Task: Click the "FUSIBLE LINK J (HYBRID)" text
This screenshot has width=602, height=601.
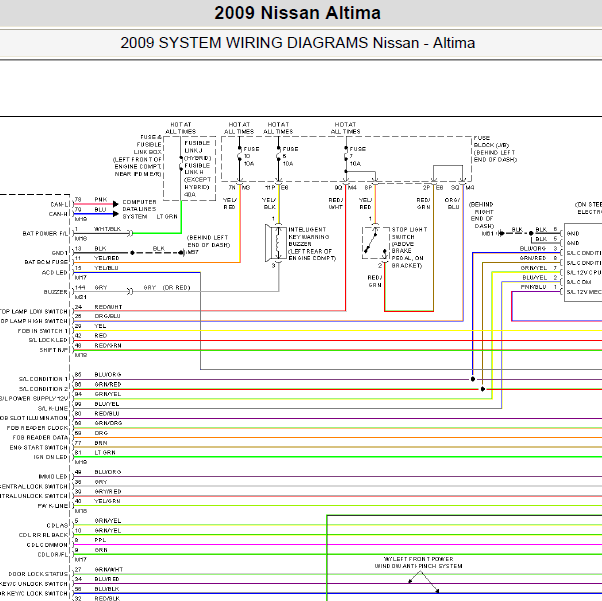Action: click(x=197, y=151)
